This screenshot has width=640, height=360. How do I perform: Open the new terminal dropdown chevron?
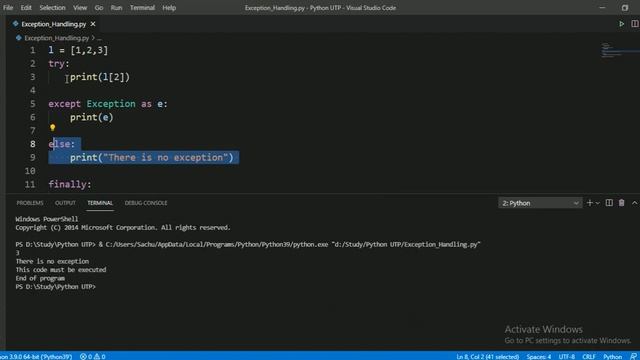tap(598, 203)
